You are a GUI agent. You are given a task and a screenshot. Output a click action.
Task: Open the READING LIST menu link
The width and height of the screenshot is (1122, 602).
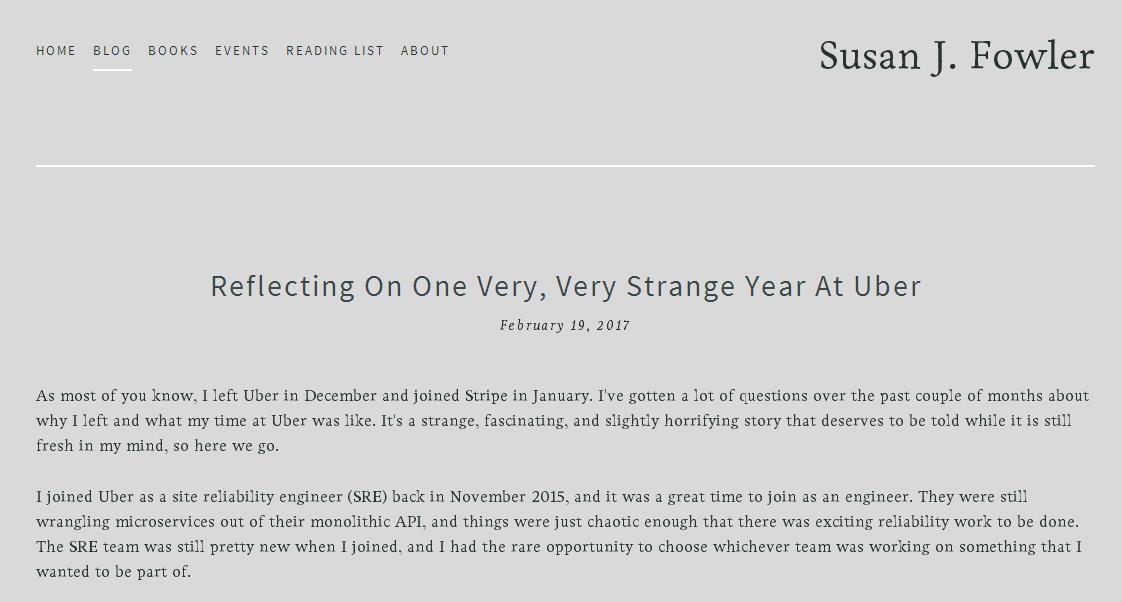[x=335, y=51]
